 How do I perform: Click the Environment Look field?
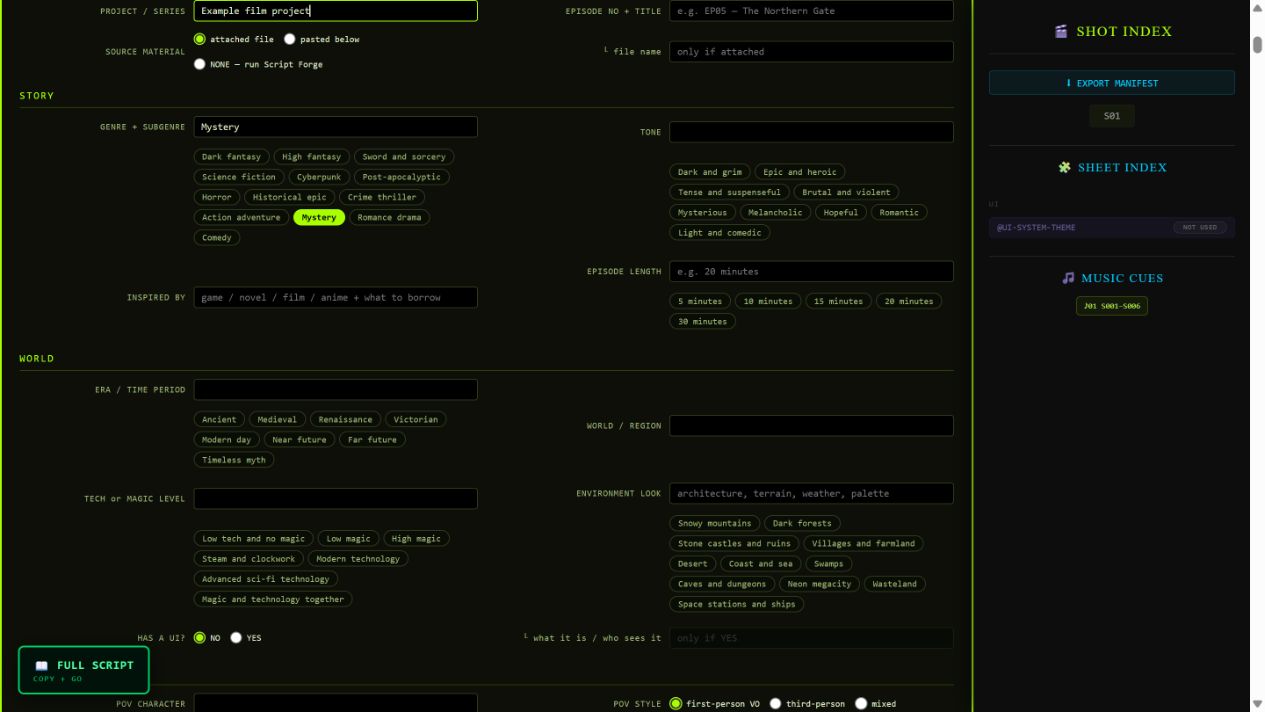(x=811, y=493)
